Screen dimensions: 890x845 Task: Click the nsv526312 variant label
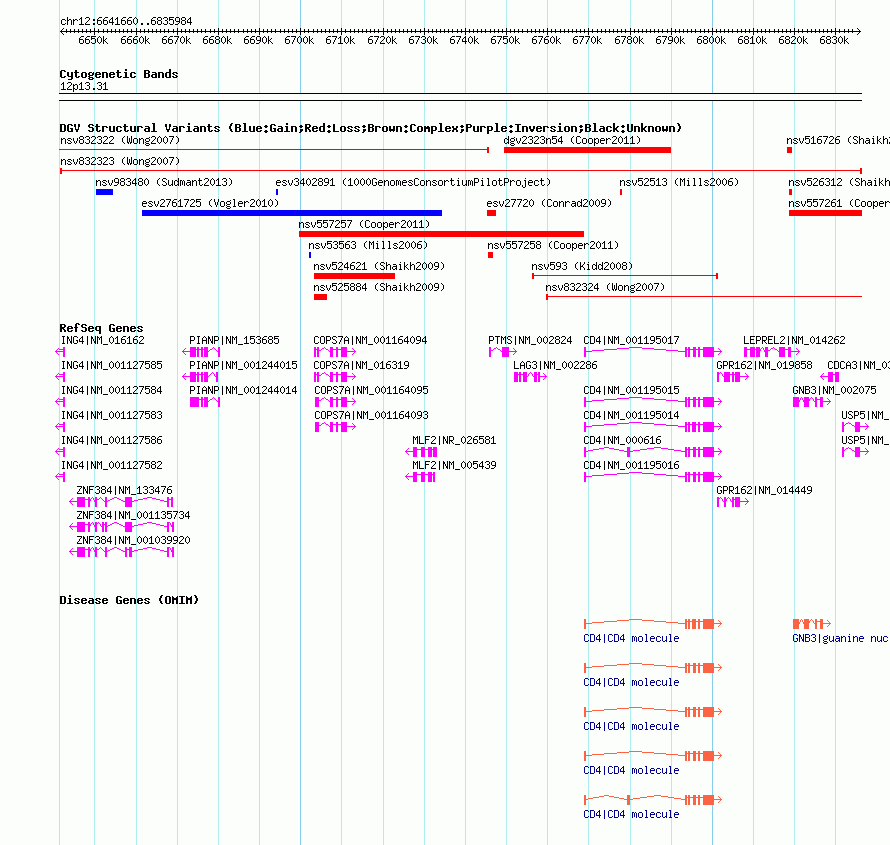tap(839, 182)
